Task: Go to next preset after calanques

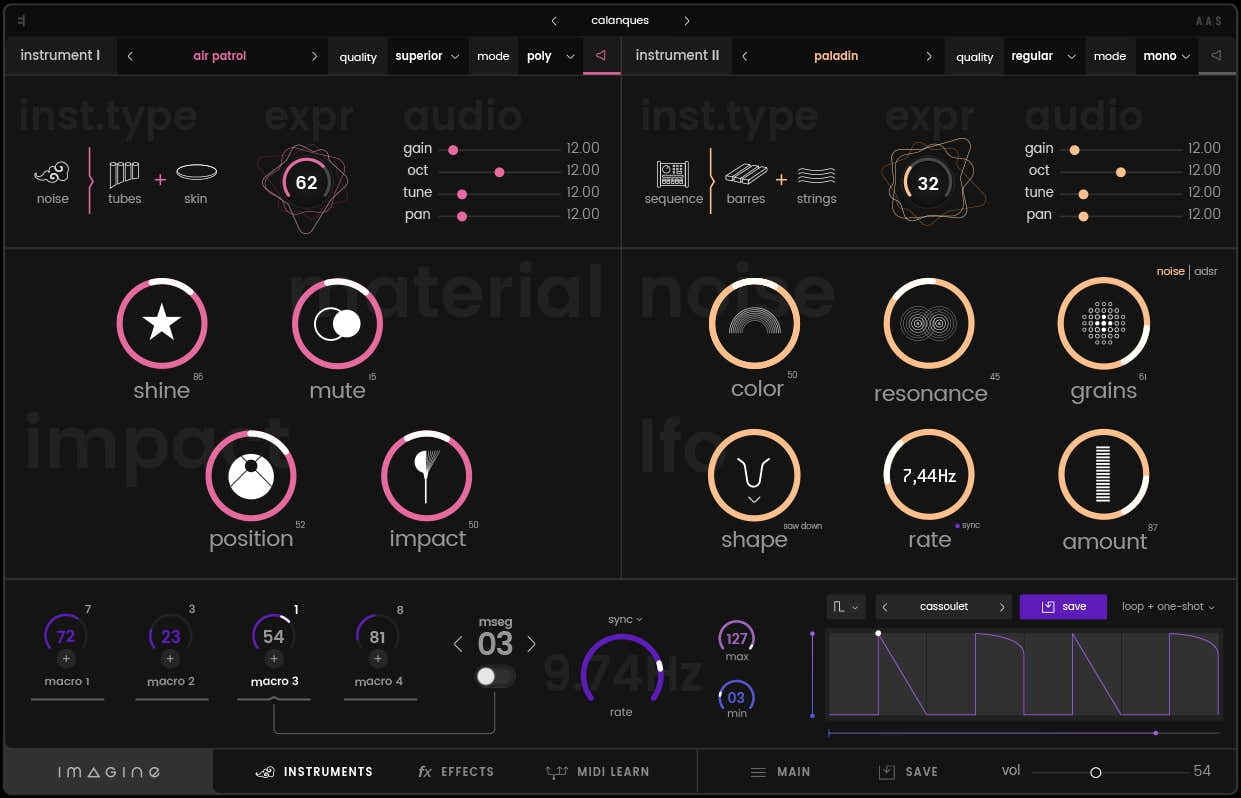Action: tap(687, 20)
